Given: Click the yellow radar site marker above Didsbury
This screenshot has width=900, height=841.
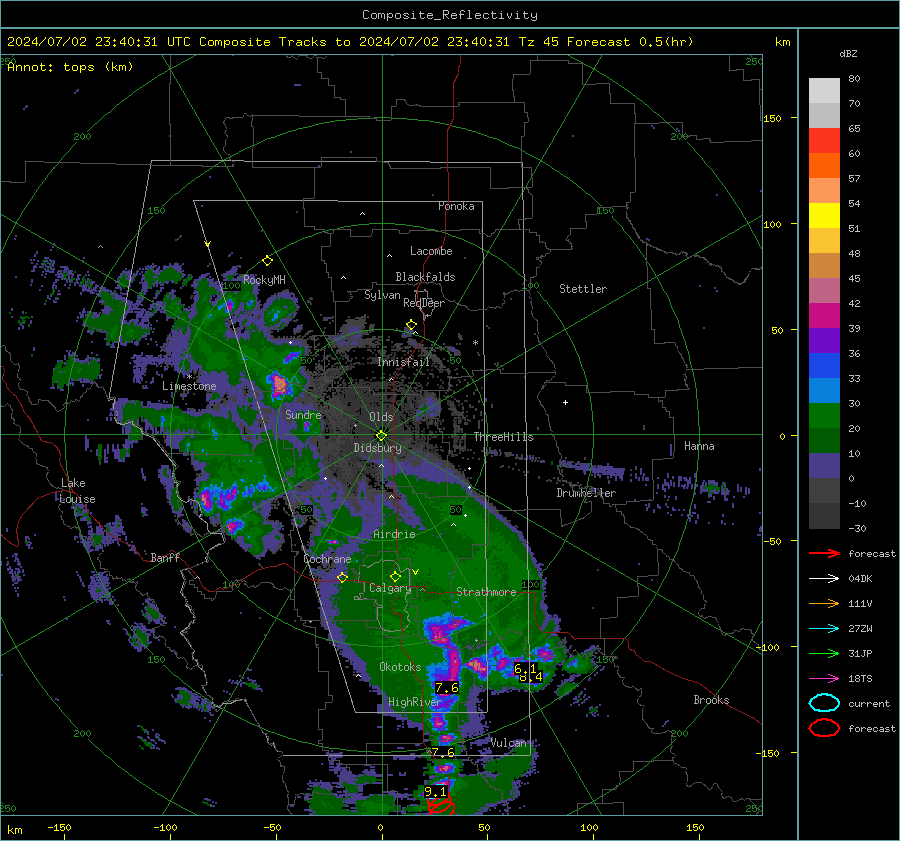Looking at the screenshot, I should pos(381,436).
